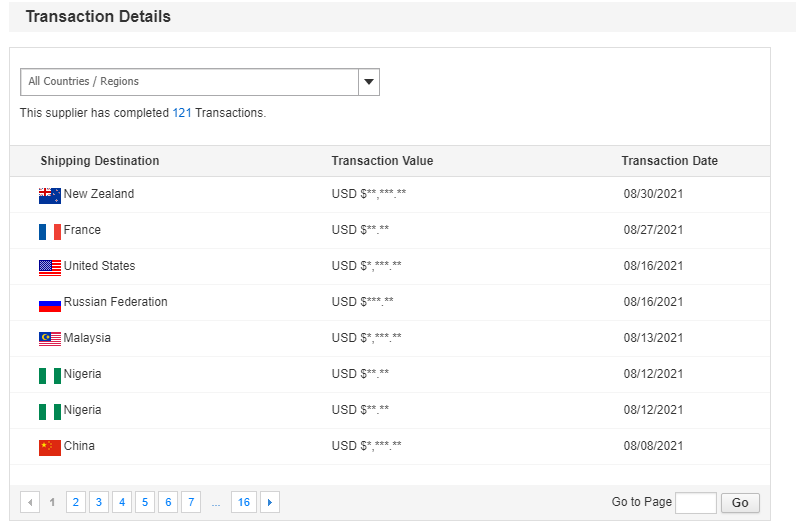Click the previous page left arrow
Image resolution: width=796 pixels, height=532 pixels.
[x=30, y=502]
